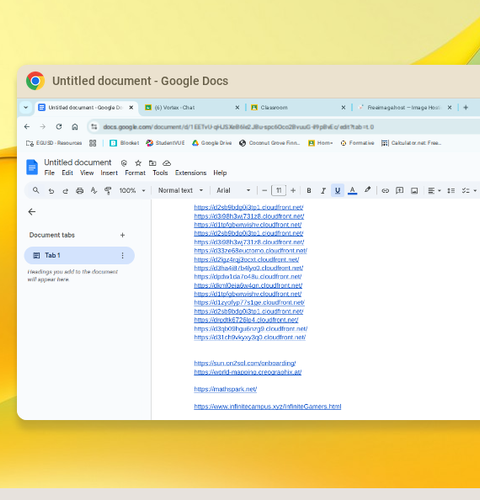The height and width of the screenshot is (500, 480).
Task: Open the File menu
Action: coord(49,173)
